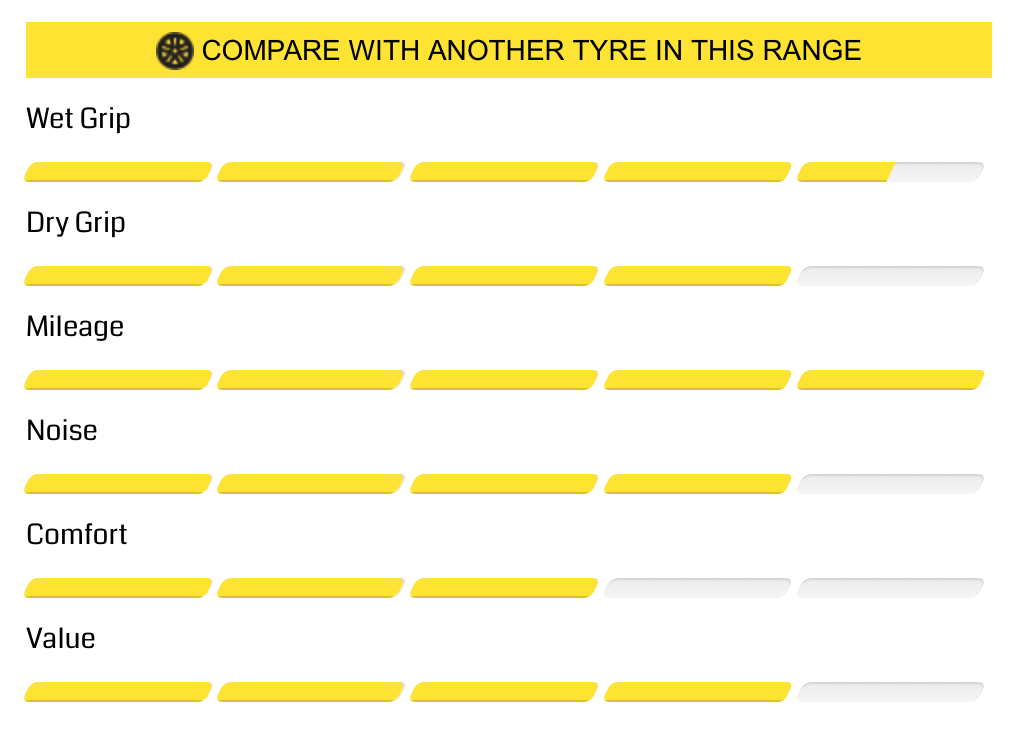Click the partially filled fifth Wet Grip bar
This screenshot has height=748, width=1014.
coord(891,172)
